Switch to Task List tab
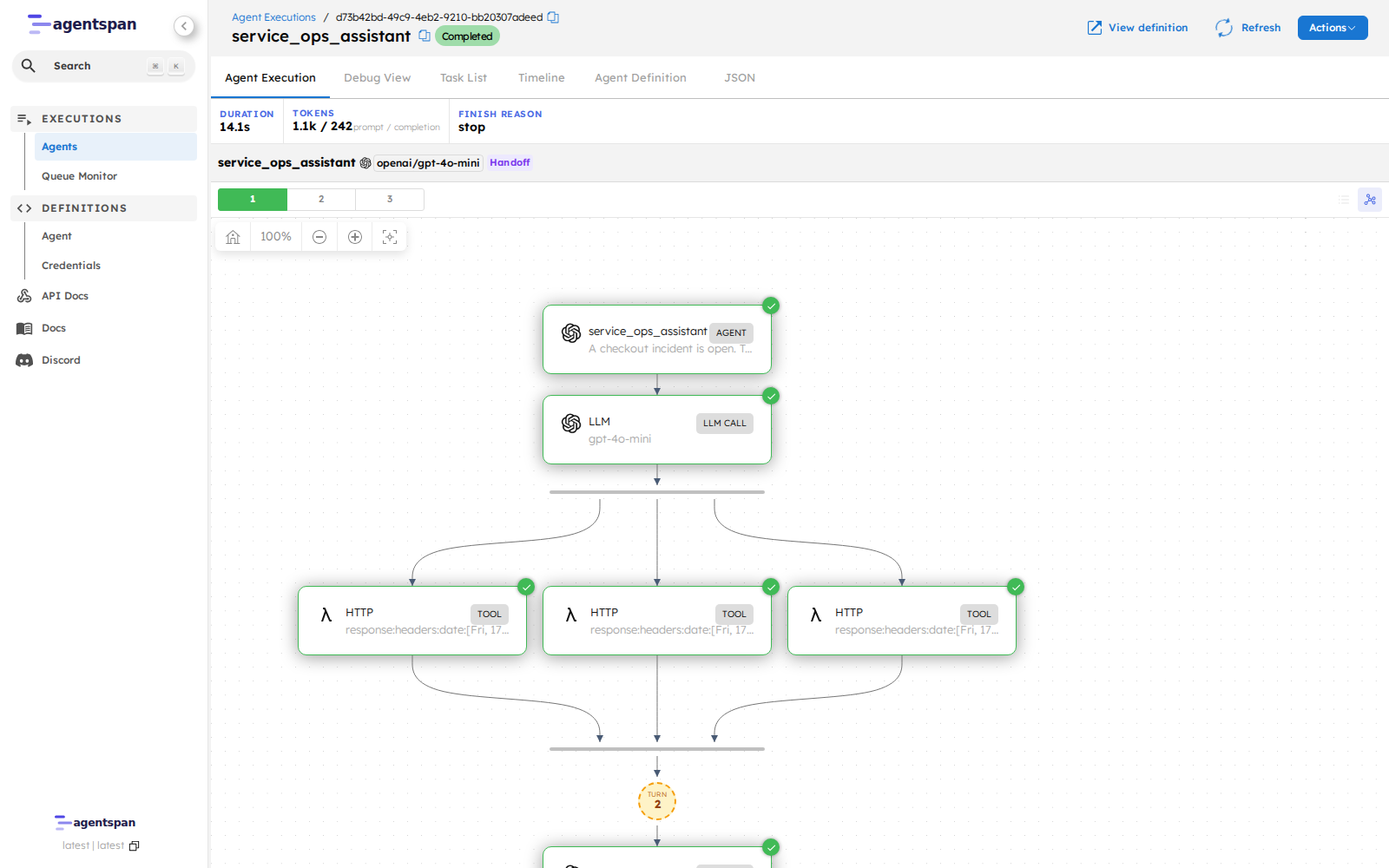This screenshot has width=1389, height=868. [x=464, y=78]
